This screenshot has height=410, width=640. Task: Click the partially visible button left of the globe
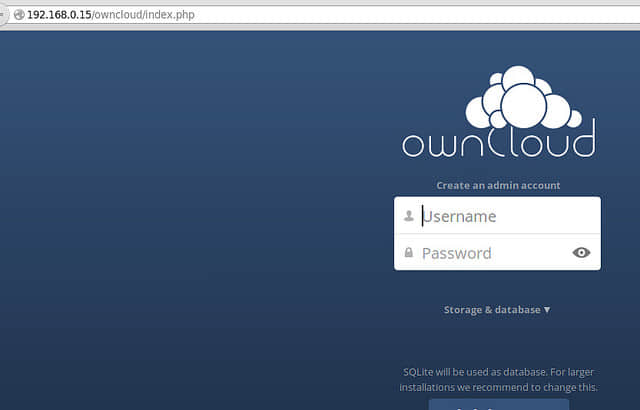coord(3,15)
